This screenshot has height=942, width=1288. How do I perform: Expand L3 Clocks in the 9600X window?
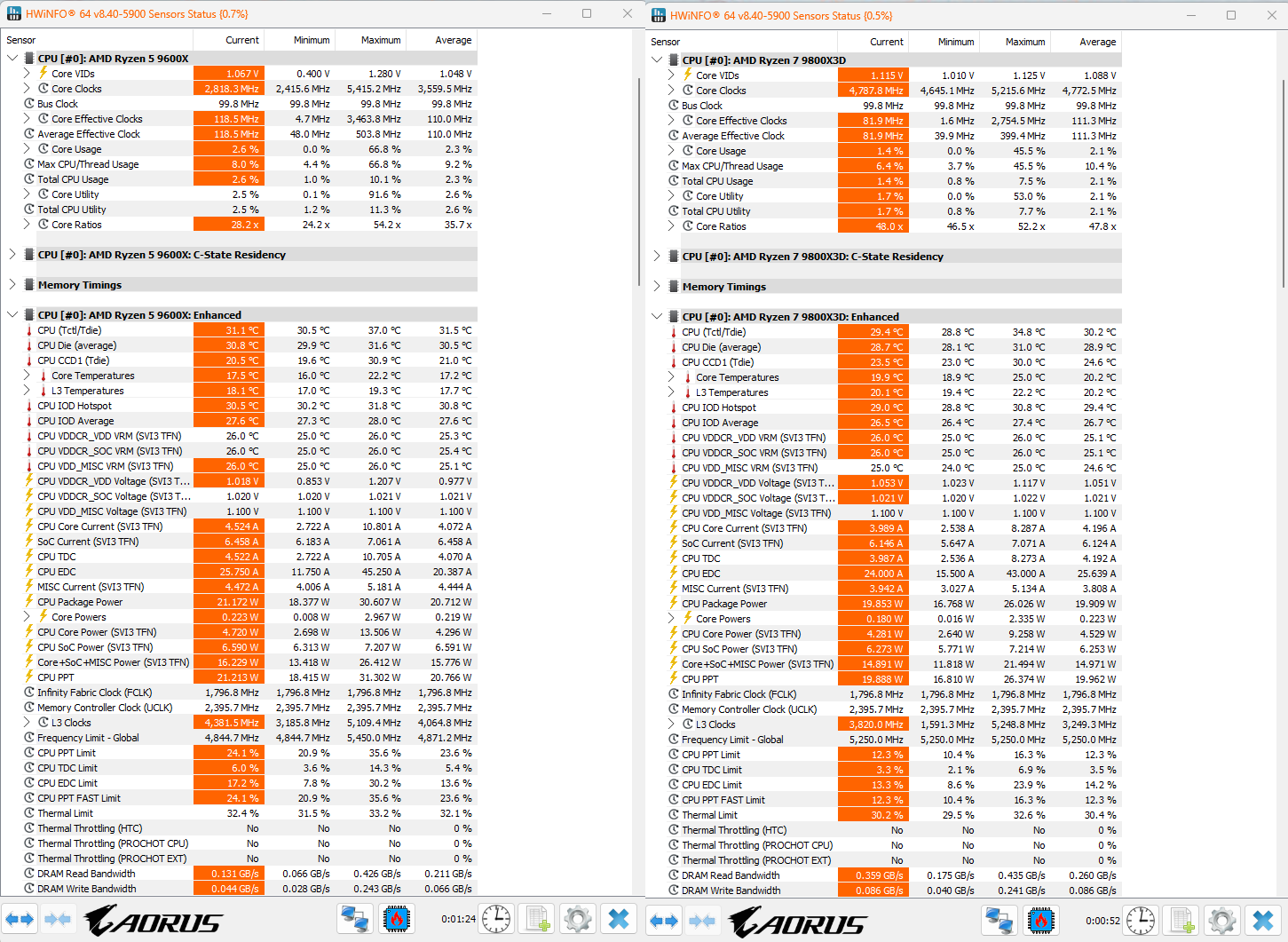pos(27,723)
